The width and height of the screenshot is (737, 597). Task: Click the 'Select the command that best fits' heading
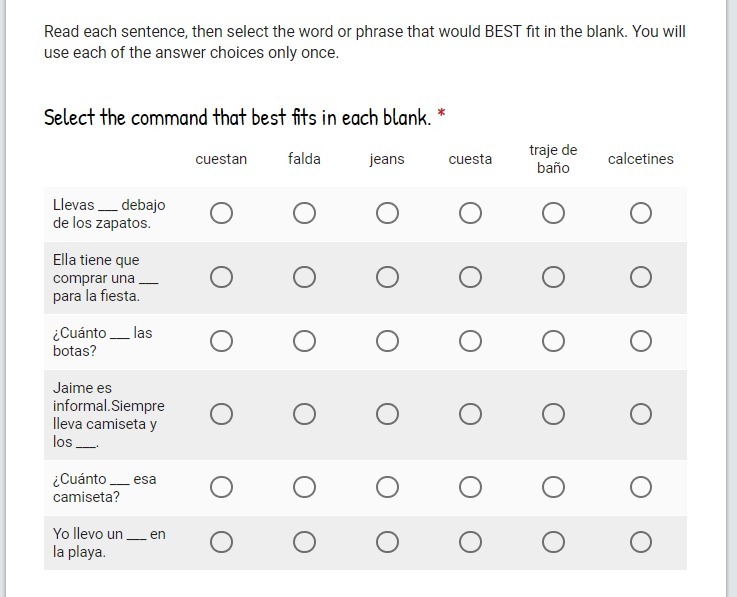[x=238, y=118]
